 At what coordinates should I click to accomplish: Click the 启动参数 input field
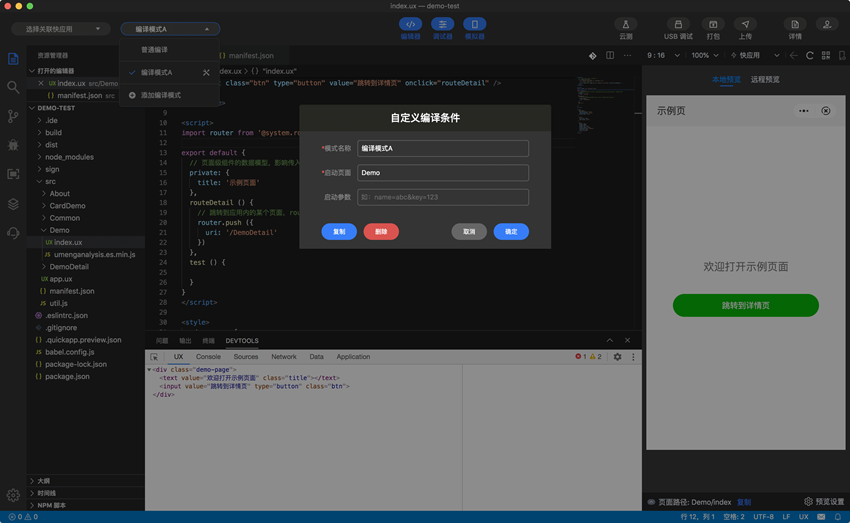442,197
